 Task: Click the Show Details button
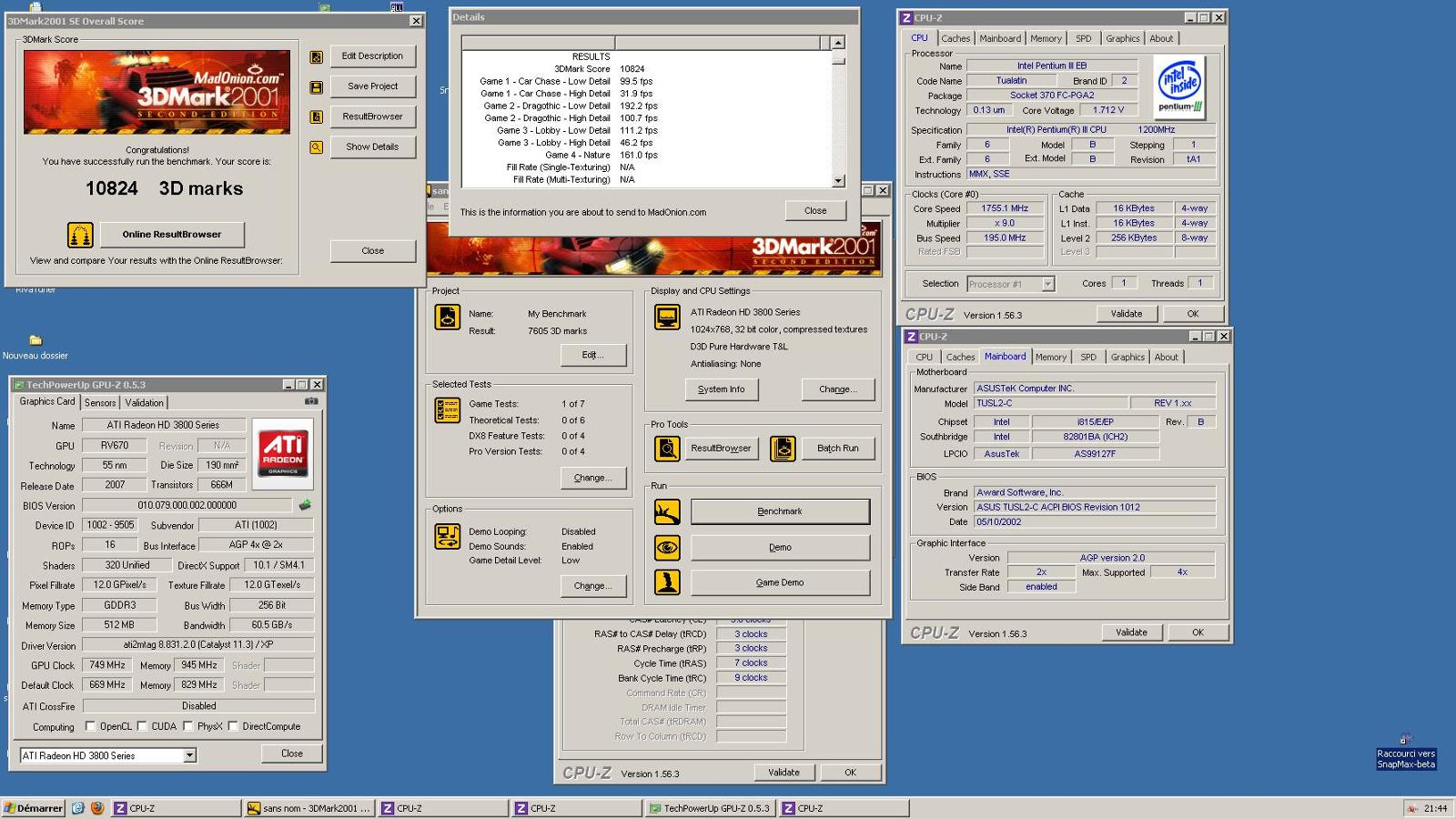pyautogui.click(x=372, y=147)
